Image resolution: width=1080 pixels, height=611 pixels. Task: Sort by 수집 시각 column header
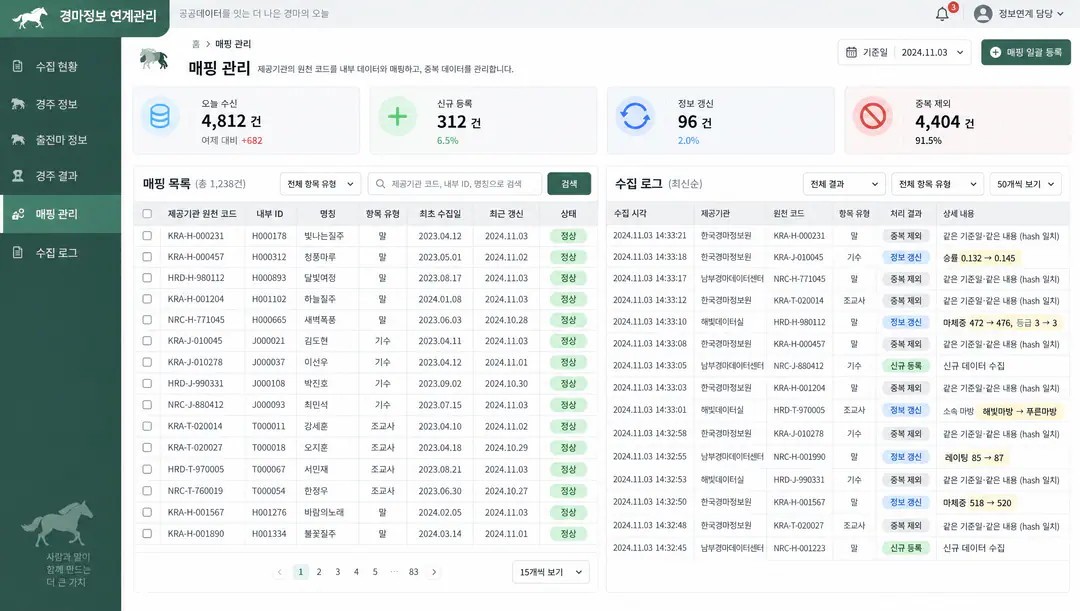pos(630,214)
